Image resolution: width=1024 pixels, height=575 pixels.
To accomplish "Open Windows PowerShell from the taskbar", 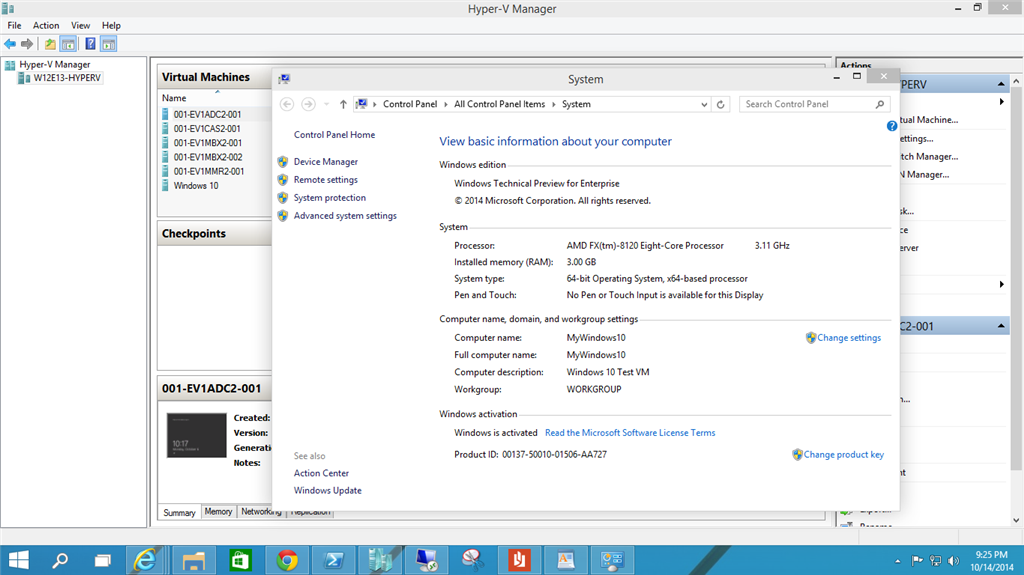I will tap(334, 560).
